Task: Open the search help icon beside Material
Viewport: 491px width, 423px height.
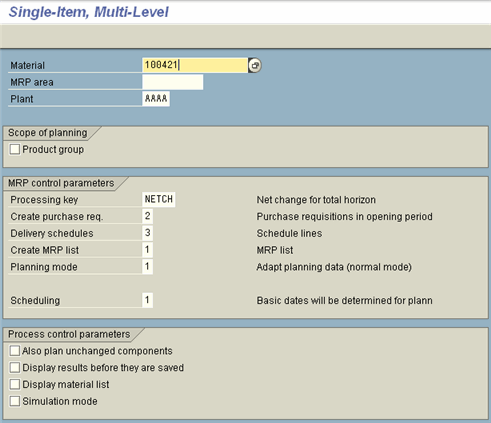Action: click(255, 65)
